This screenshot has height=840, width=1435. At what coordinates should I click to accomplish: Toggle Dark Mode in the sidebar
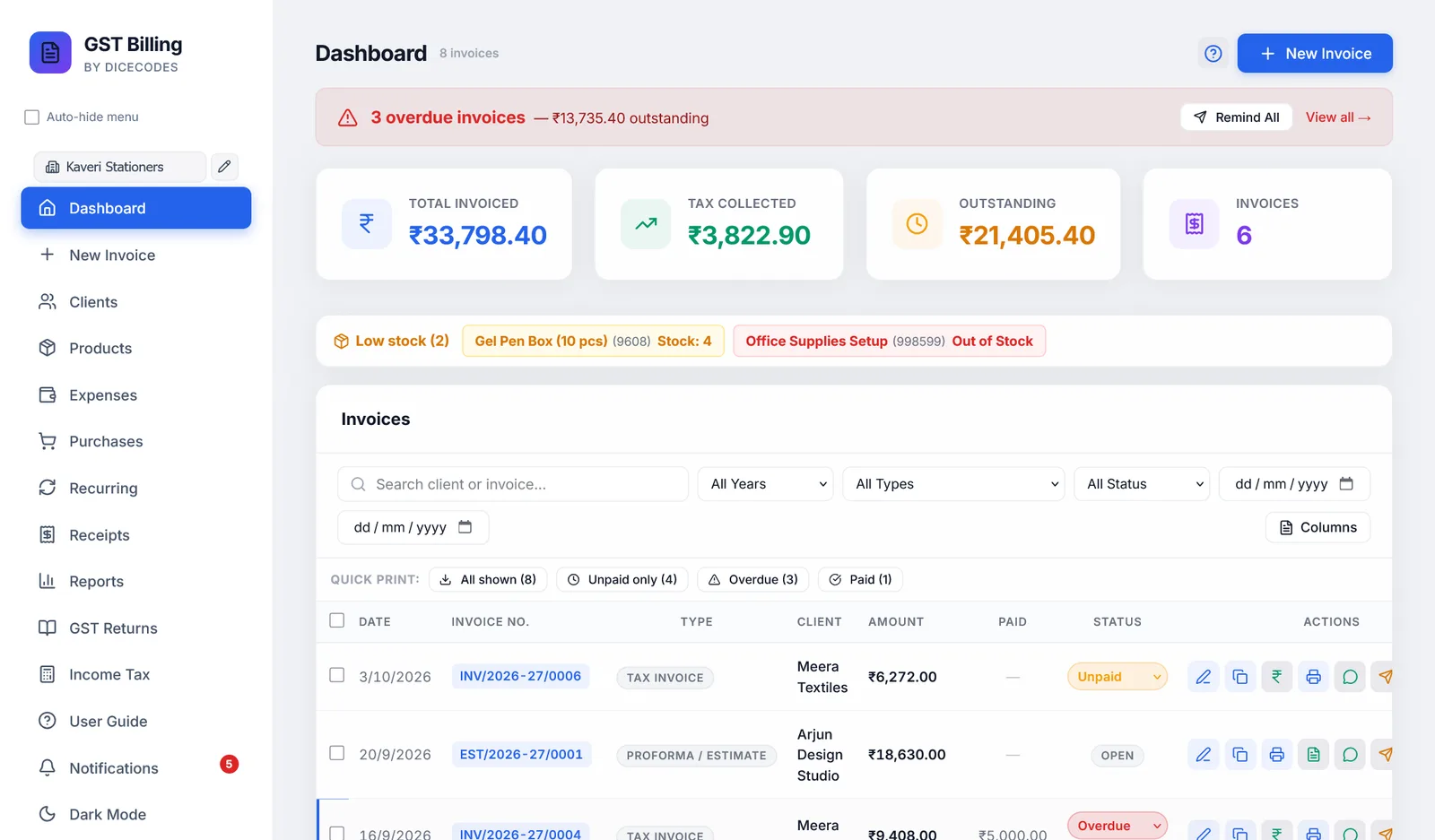point(136,815)
